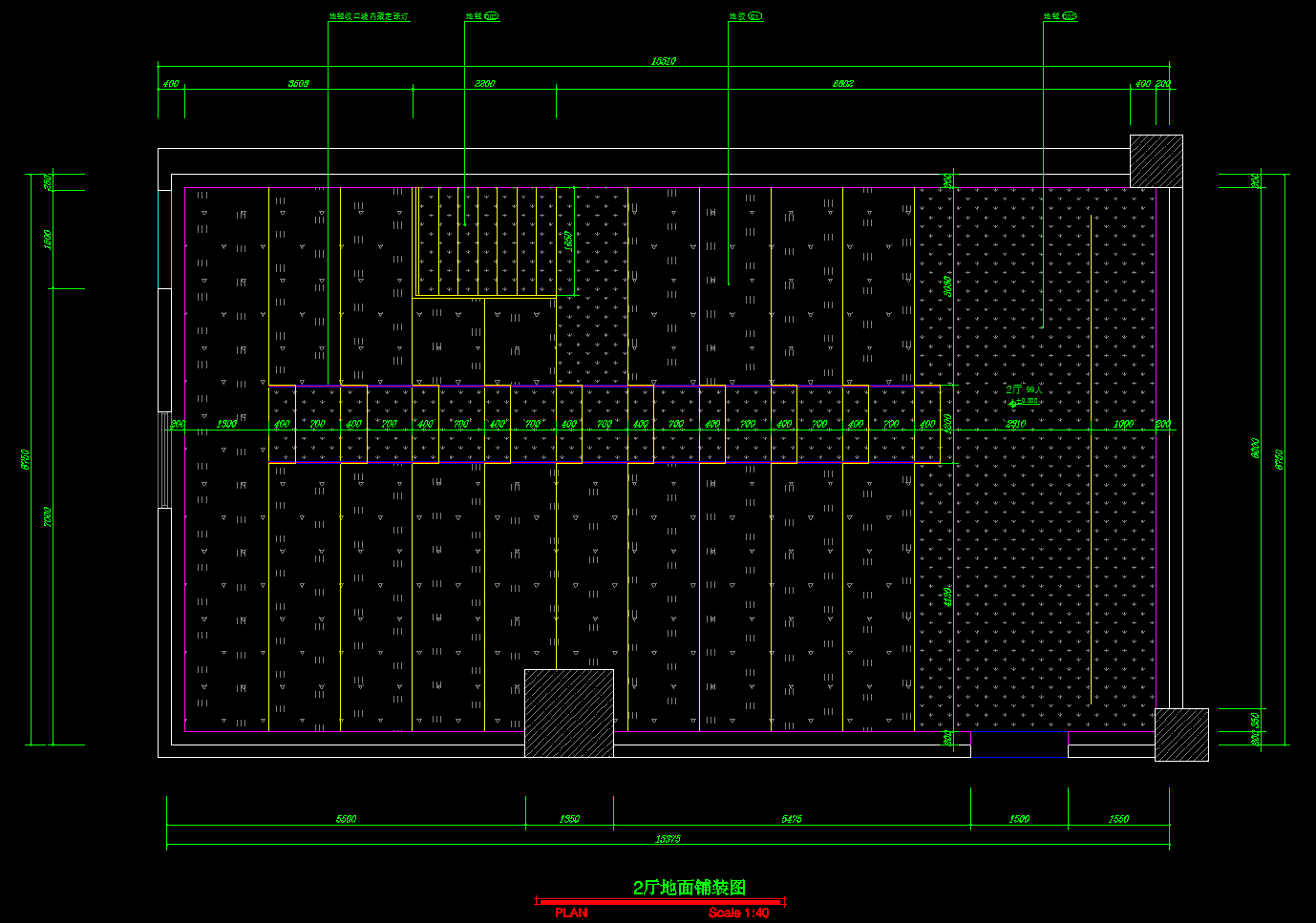
Task: Click the red PLAN label
Action: [571, 913]
